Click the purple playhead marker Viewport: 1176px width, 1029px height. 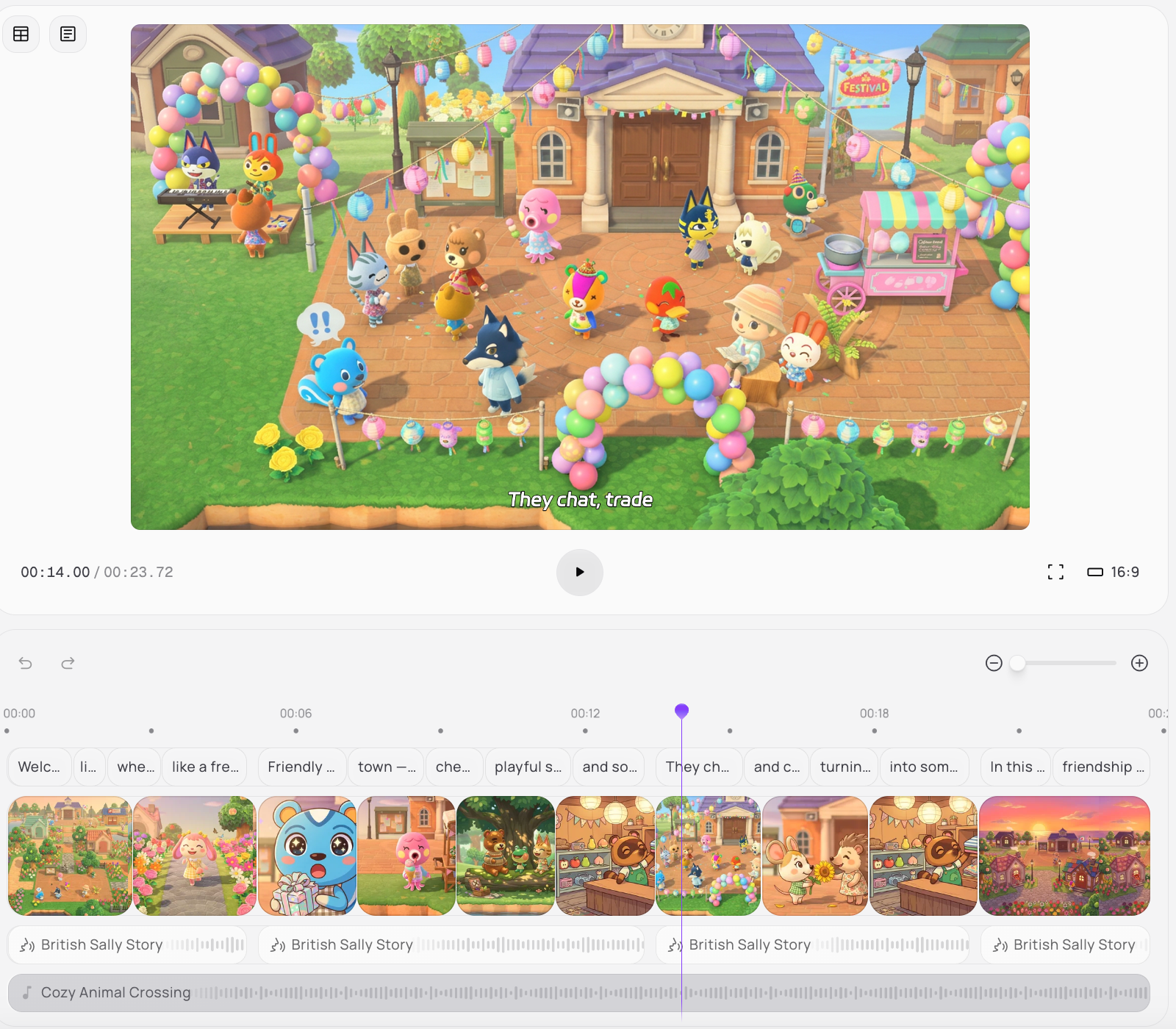681,711
